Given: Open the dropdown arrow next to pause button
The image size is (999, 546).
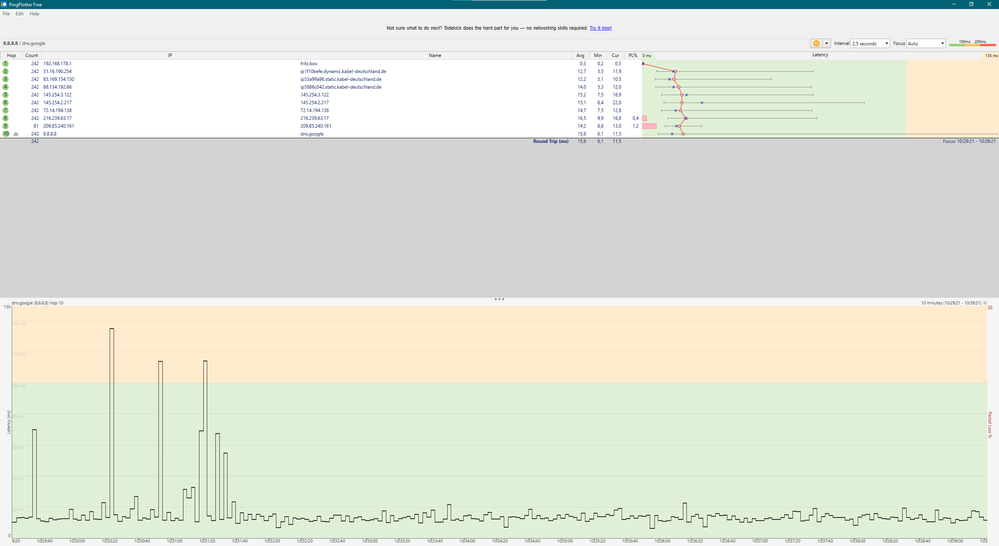Looking at the screenshot, I should [x=826, y=43].
